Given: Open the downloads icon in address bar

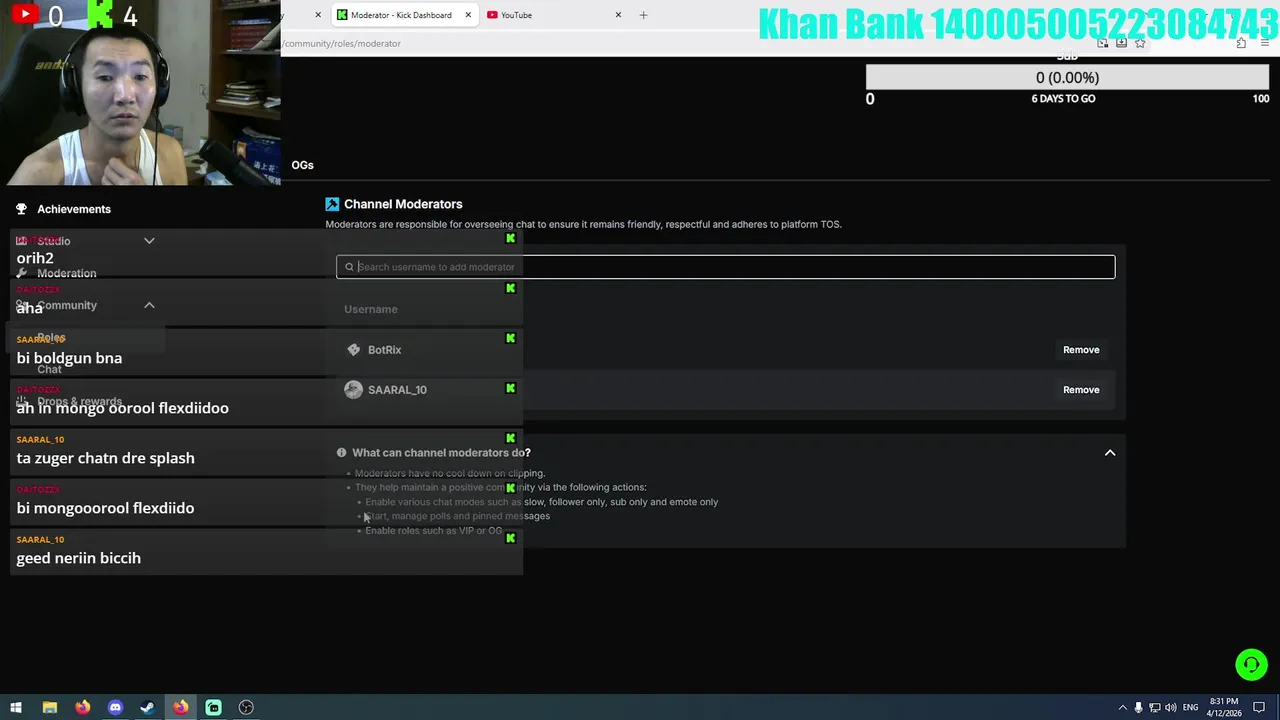Looking at the screenshot, I should pos(1121,43).
